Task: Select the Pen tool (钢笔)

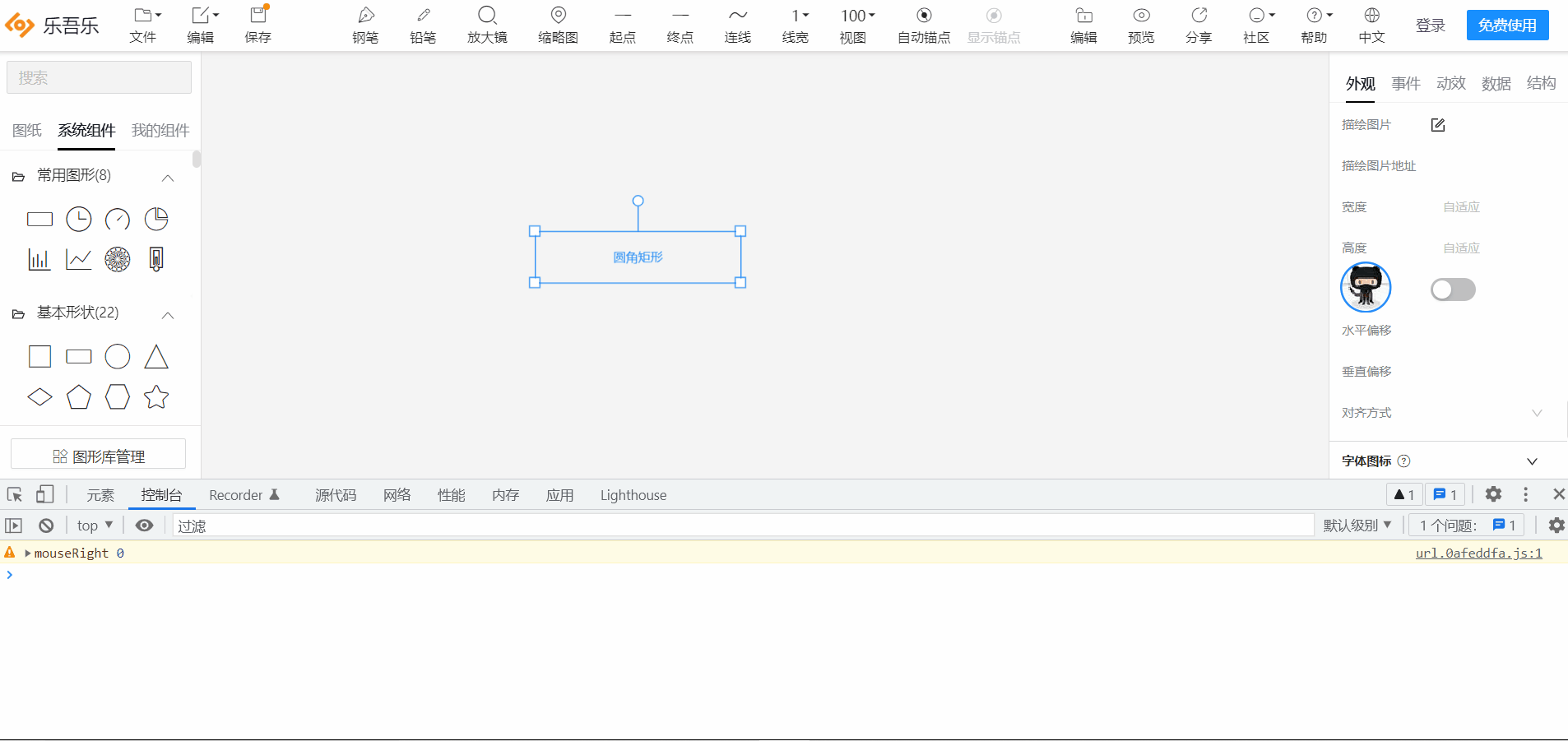Action: 364,23
